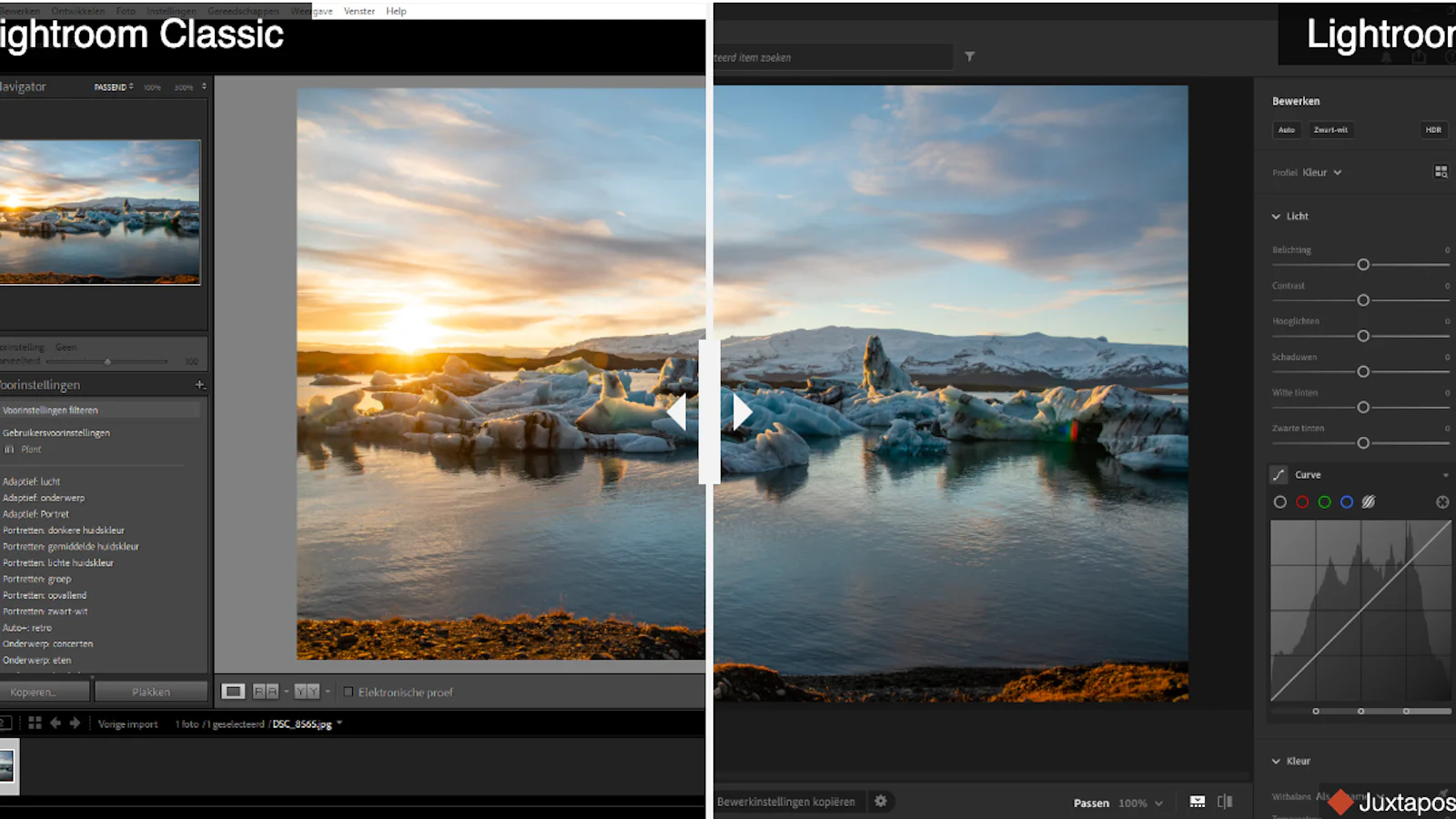The width and height of the screenshot is (1456, 819).
Task: Activate the curve target adjustment tool
Action: [1442, 502]
